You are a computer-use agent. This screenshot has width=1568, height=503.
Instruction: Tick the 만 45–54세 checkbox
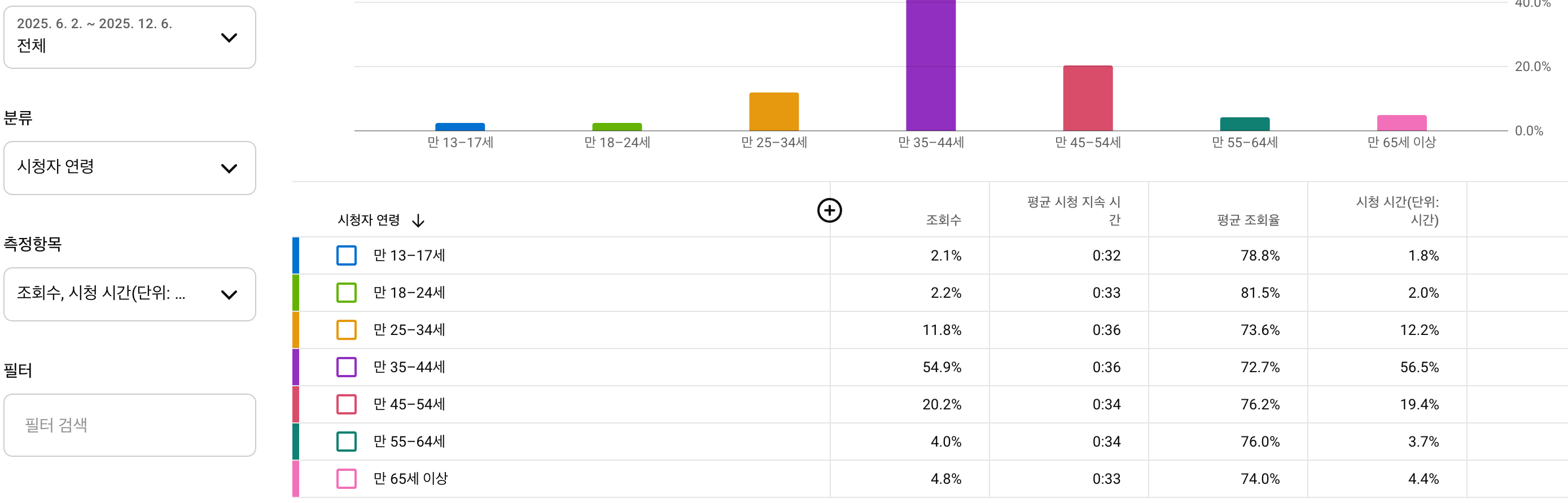(347, 404)
